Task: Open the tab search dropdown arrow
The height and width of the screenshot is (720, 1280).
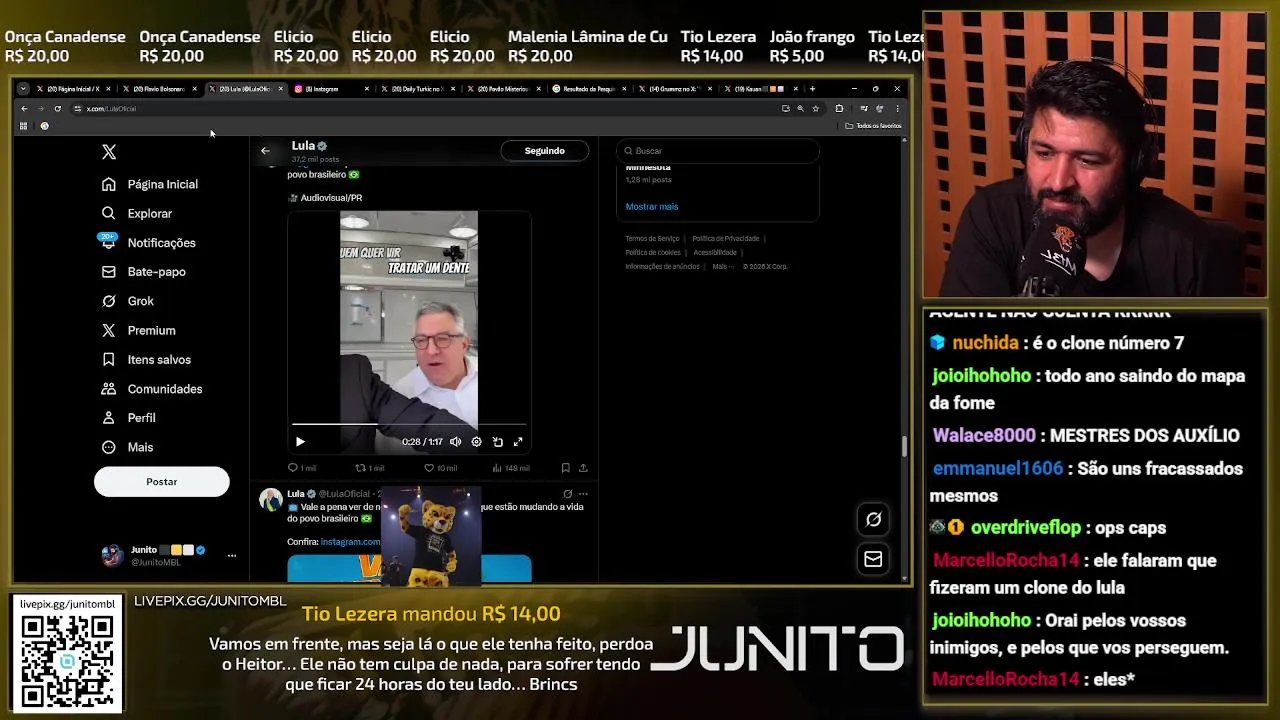Action: (x=23, y=89)
